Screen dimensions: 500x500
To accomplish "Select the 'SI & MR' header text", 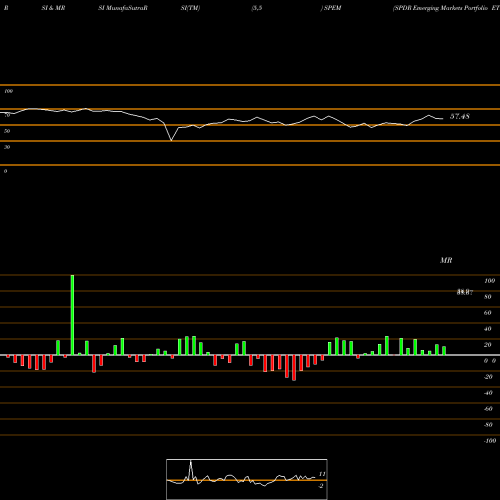I will pyautogui.click(x=53, y=8).
